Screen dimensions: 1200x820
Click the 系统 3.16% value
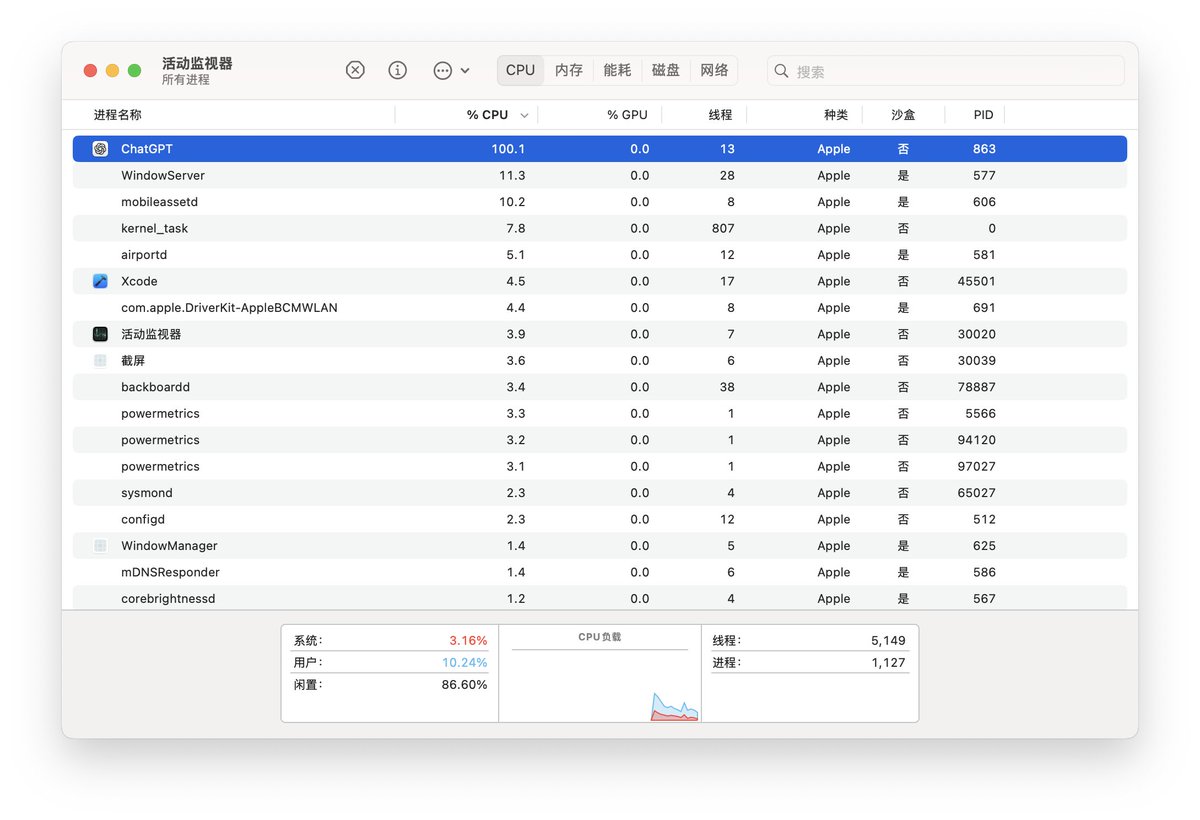pyautogui.click(x=468, y=640)
